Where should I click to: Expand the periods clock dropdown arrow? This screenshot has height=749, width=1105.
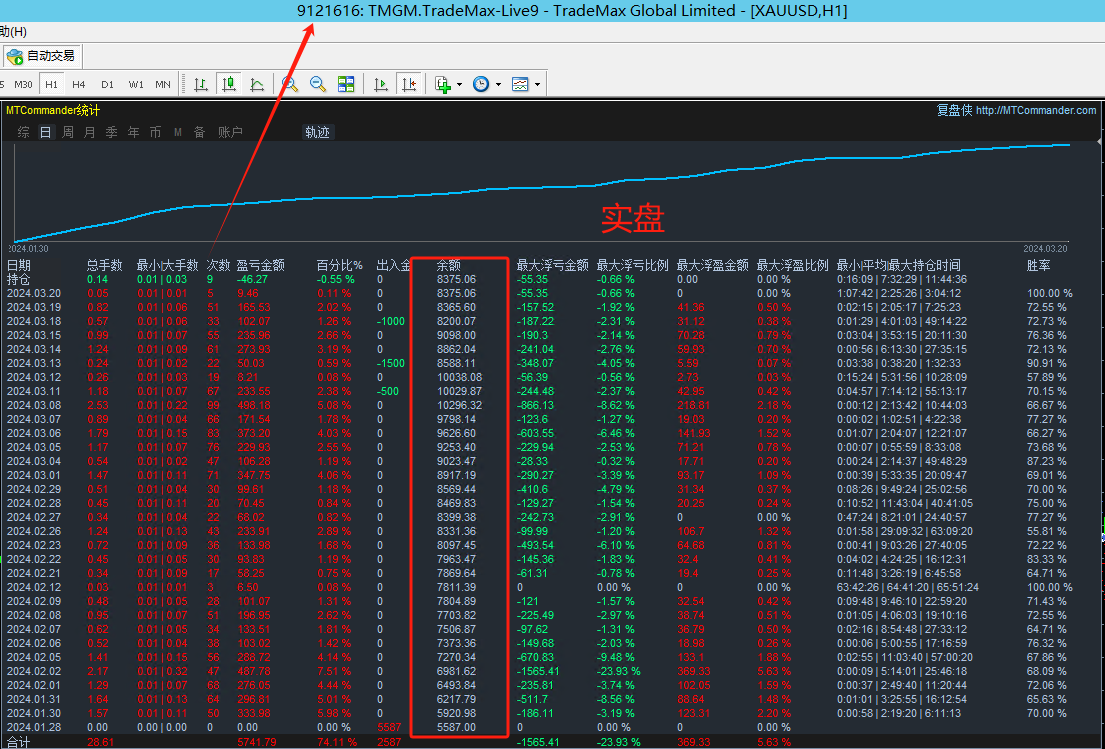click(498, 85)
